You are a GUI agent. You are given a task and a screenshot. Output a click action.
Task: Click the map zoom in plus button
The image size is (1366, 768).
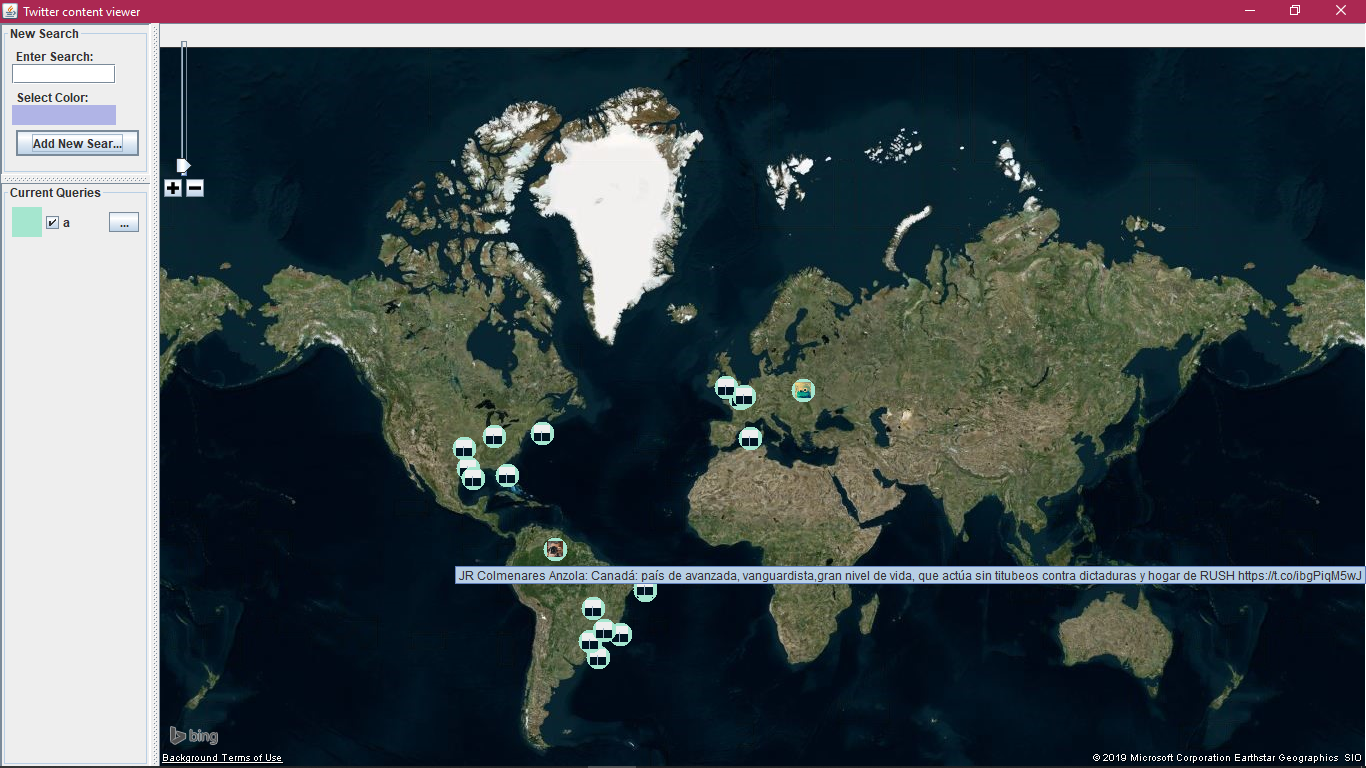pos(173,188)
